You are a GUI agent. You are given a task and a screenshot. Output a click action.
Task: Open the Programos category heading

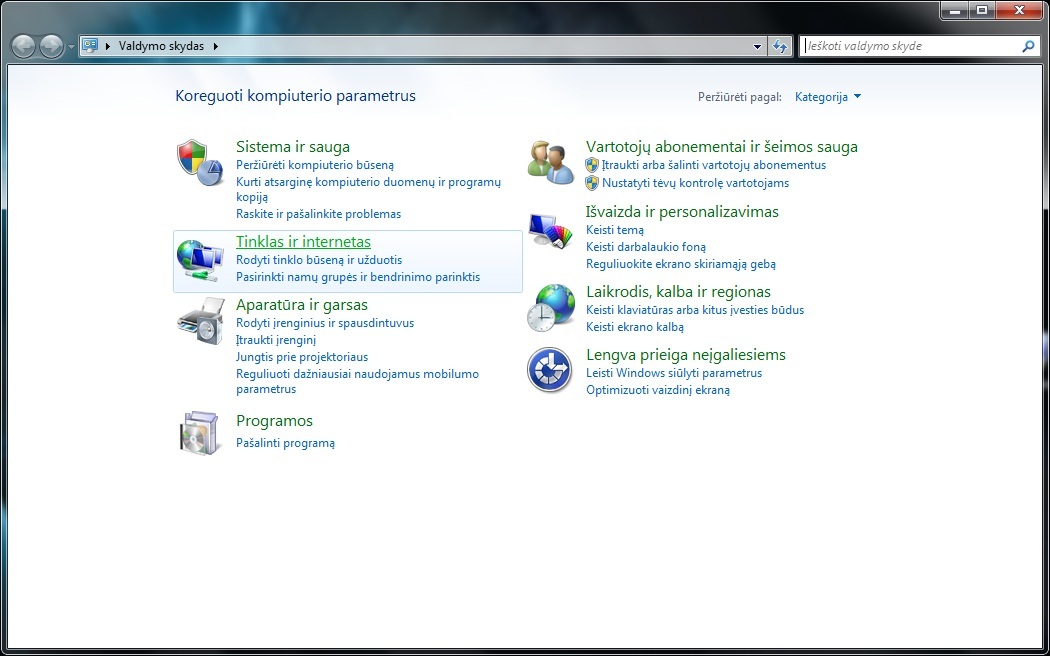point(275,421)
